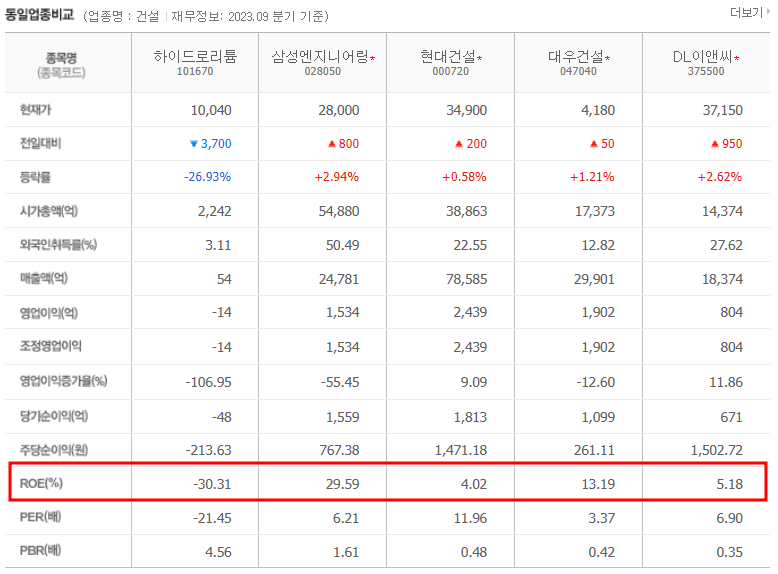Image resolution: width=778 pixels, height=574 pixels.
Task: Select EPS value 1,502.72
Action: [716, 450]
